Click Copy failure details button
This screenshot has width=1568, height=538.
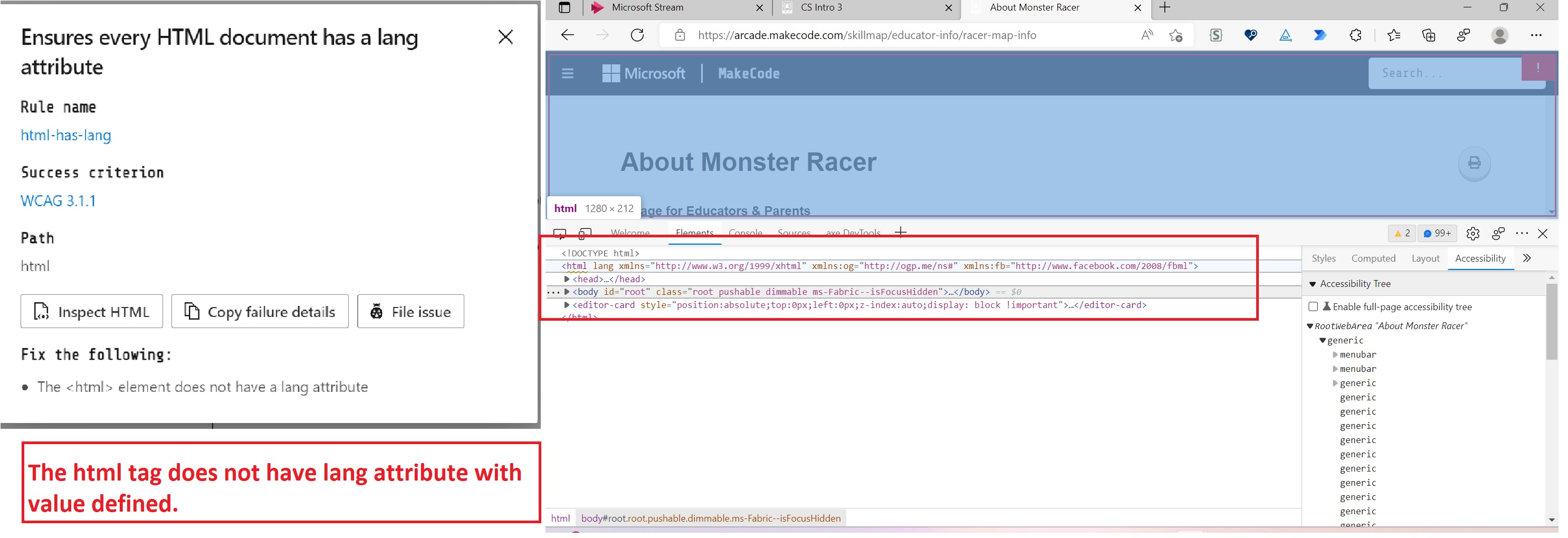[x=261, y=313]
